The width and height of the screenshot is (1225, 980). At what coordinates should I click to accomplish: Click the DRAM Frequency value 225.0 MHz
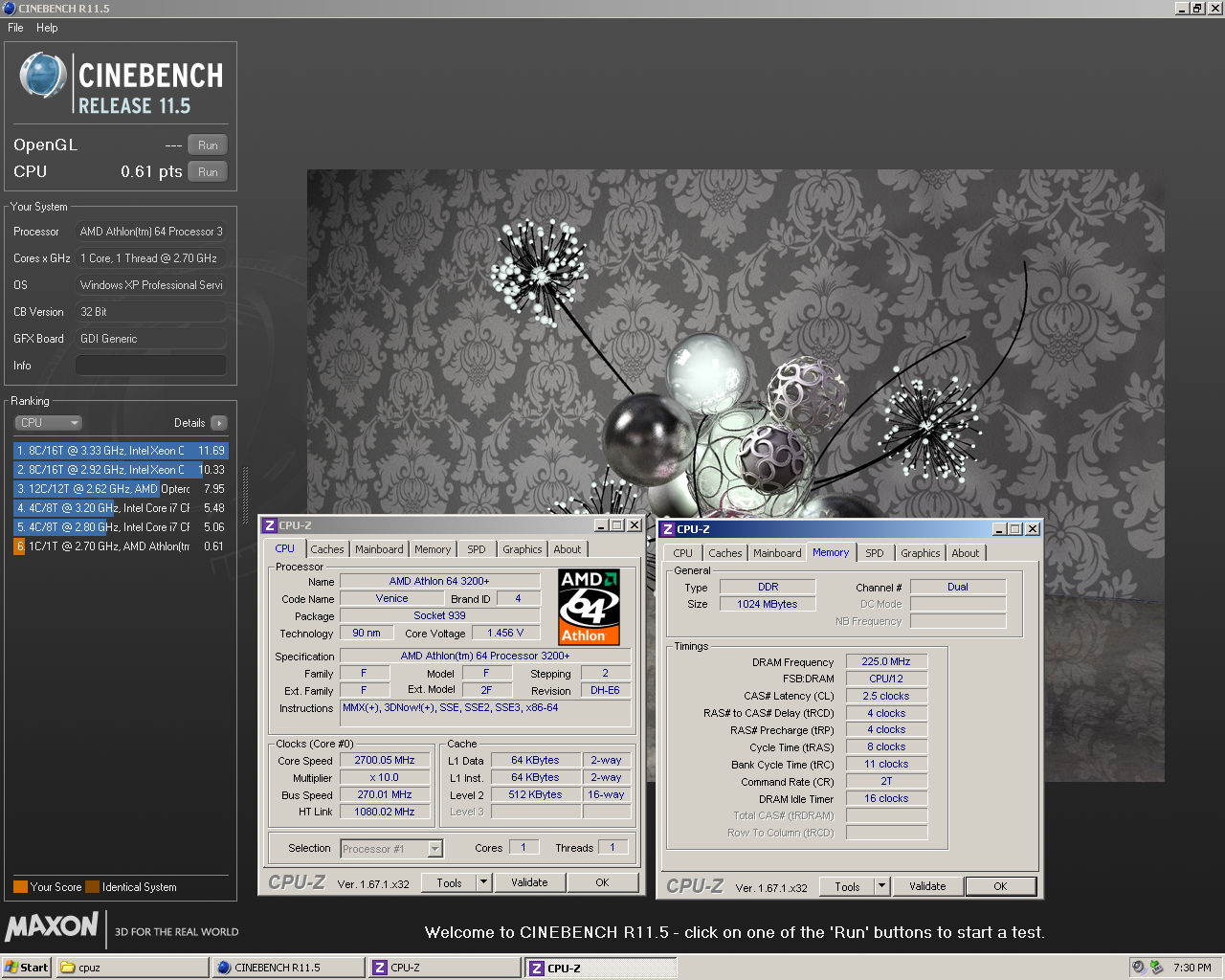[886, 661]
